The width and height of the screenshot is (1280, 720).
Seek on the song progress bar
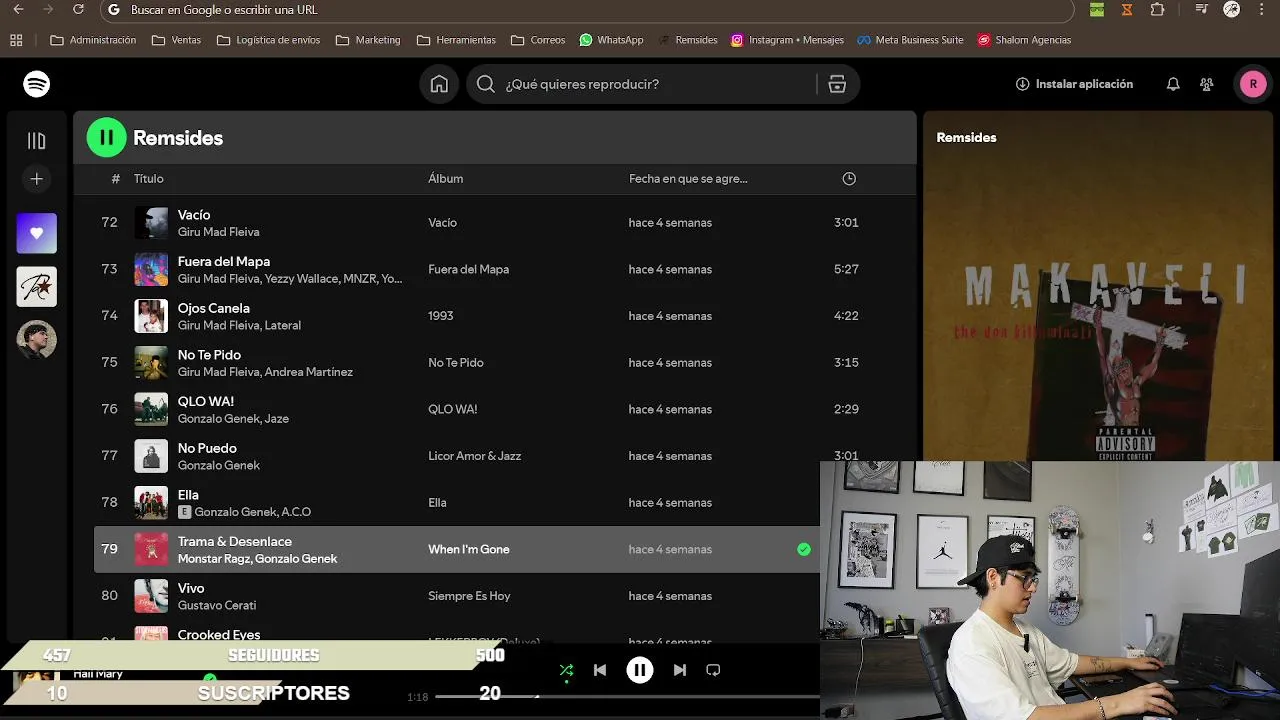pos(627,696)
